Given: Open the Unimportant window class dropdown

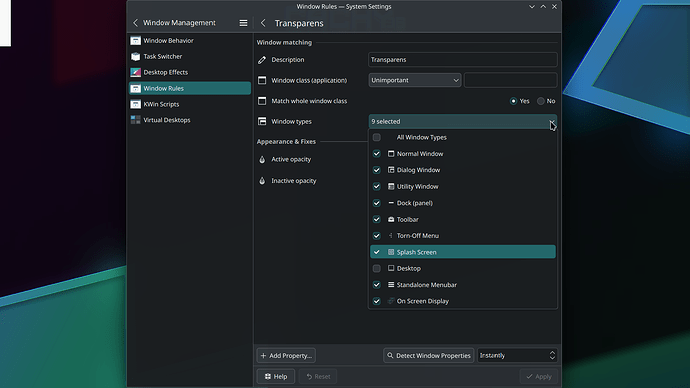Looking at the screenshot, I should pos(415,80).
